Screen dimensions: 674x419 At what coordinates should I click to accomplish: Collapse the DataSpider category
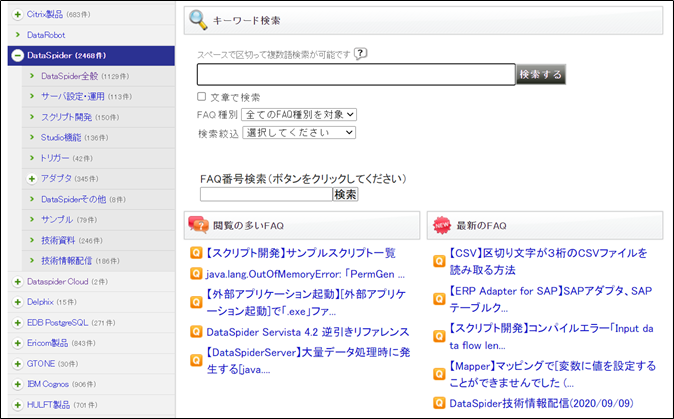17,56
